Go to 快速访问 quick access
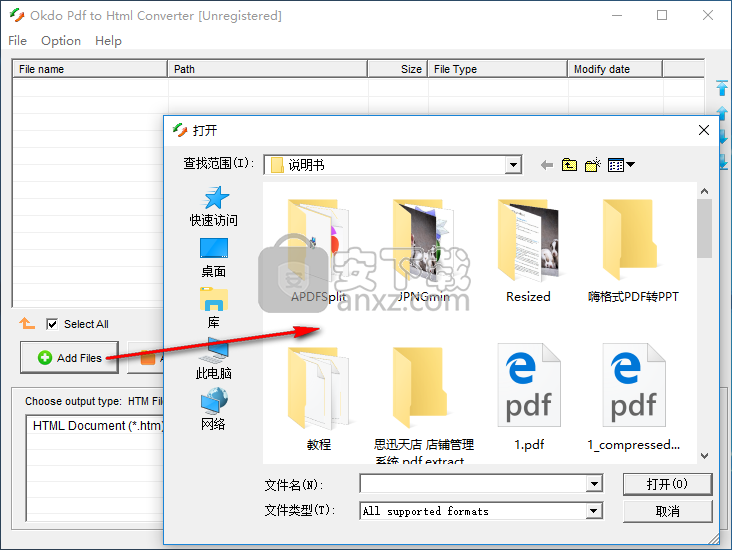The width and height of the screenshot is (732, 550). click(x=213, y=206)
